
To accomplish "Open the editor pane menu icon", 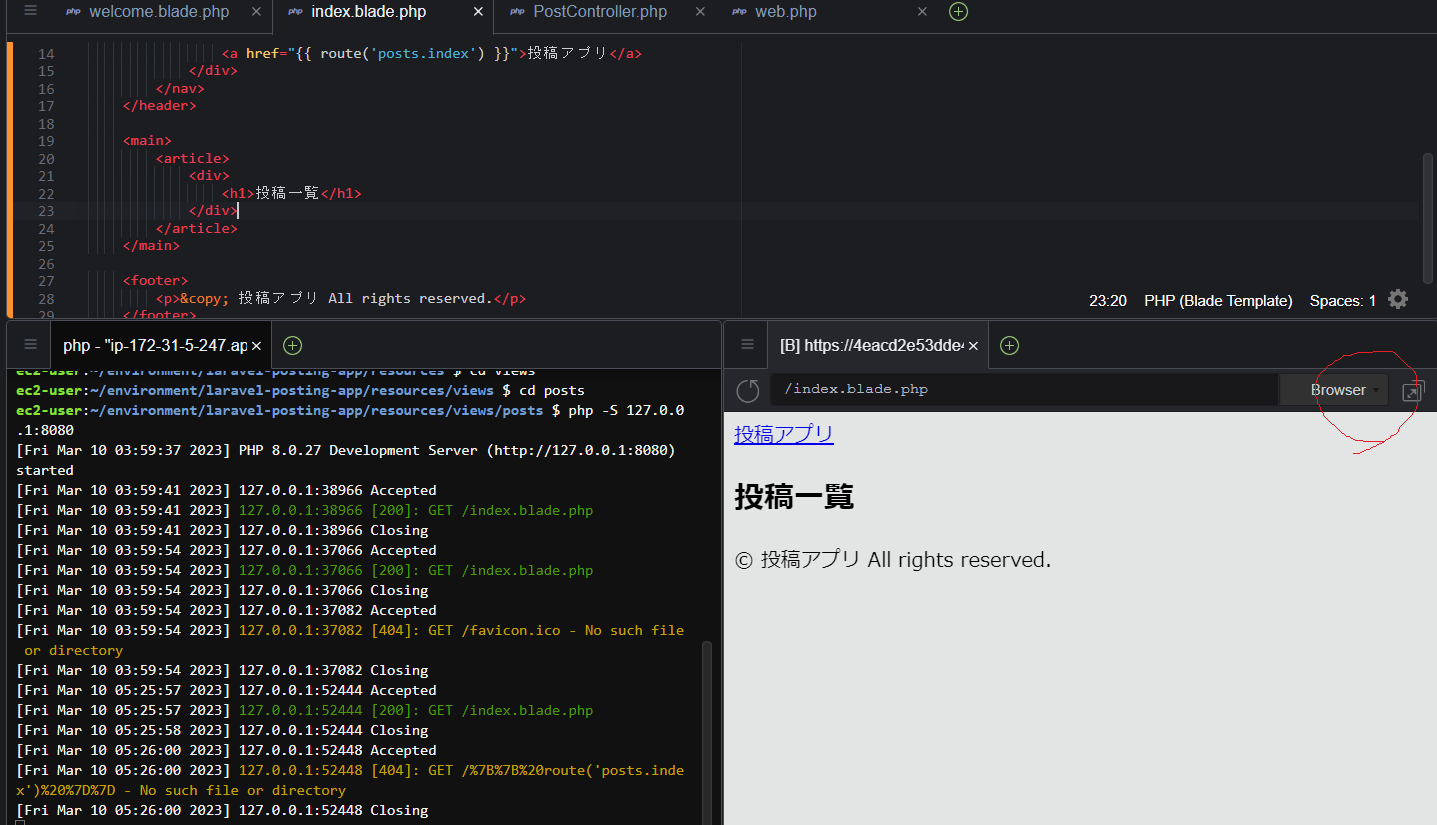I will (30, 11).
